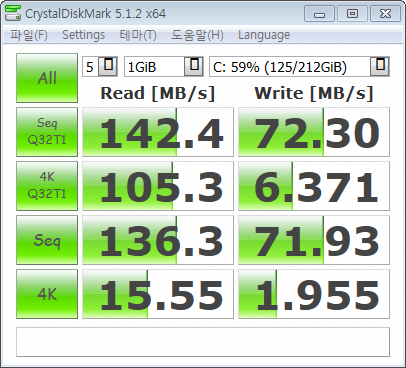The width and height of the screenshot is (406, 368).
Task: Start the Seq Q32T1 test
Action: point(47,132)
